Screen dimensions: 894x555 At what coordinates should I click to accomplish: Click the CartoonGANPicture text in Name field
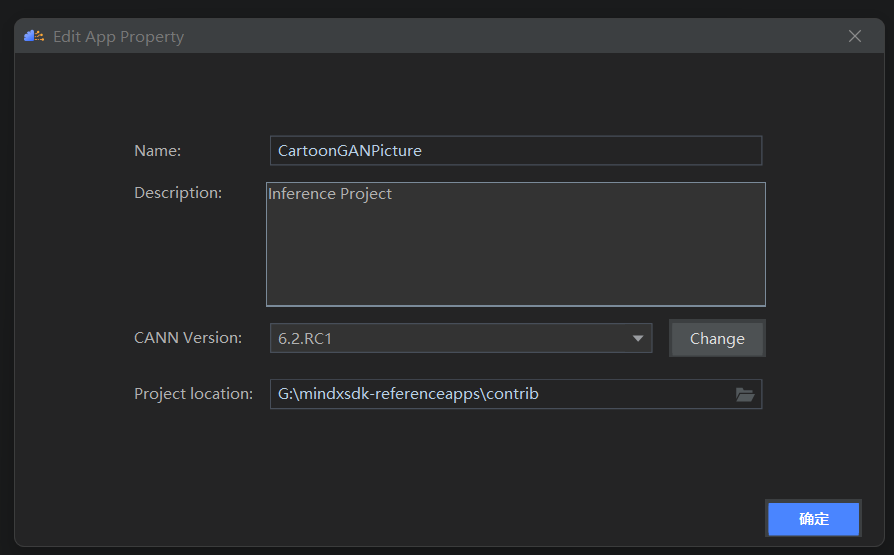[350, 151]
